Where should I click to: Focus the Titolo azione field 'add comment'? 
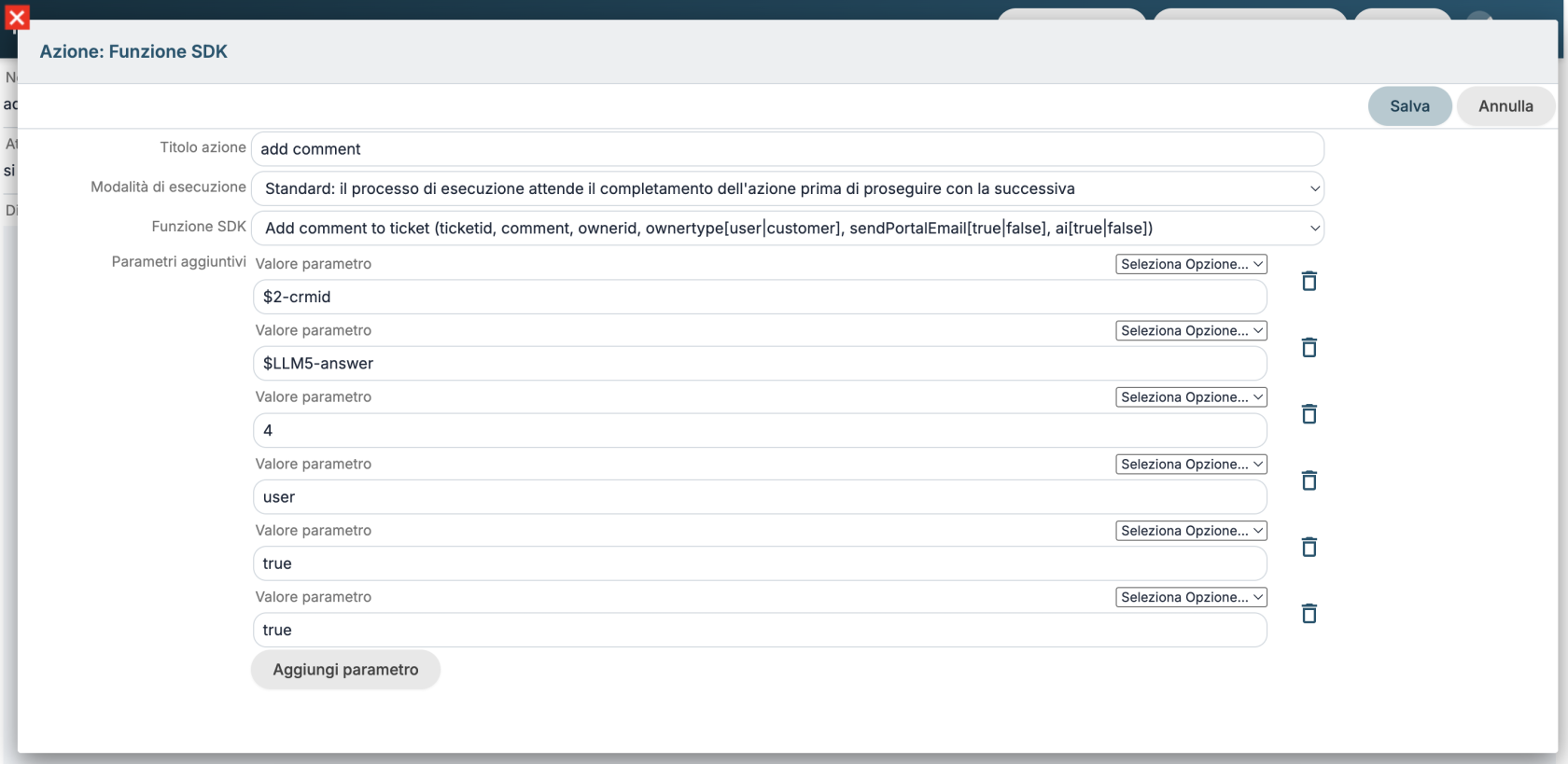(x=788, y=149)
